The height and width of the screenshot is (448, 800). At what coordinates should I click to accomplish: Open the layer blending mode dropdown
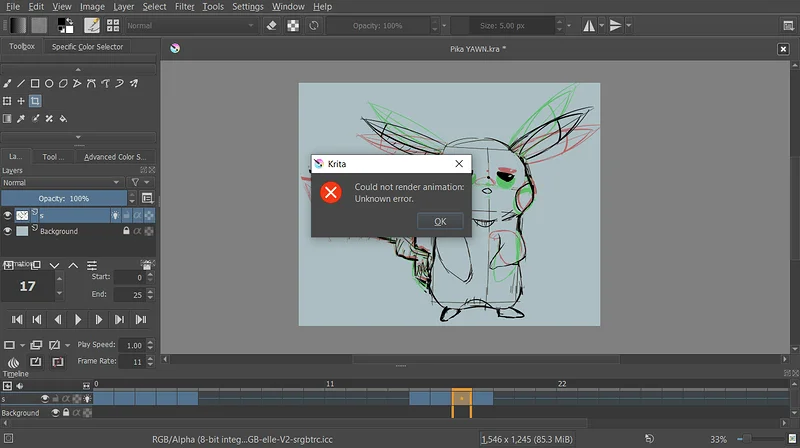62,183
